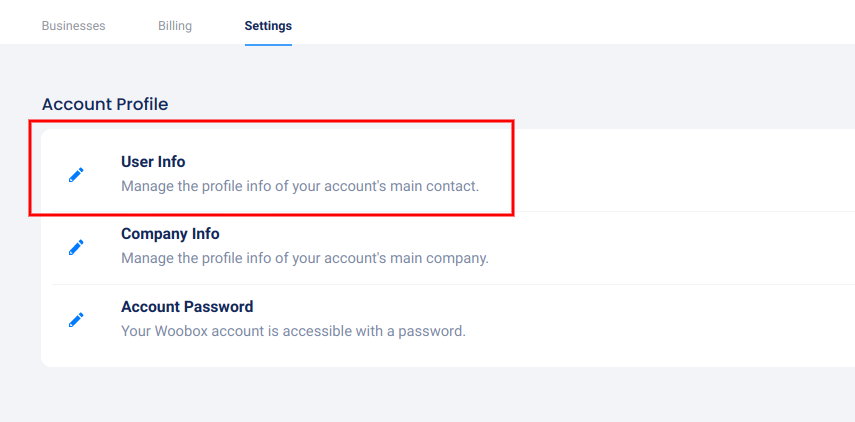855x422 pixels.
Task: Open the Businesses tab
Action: point(73,26)
